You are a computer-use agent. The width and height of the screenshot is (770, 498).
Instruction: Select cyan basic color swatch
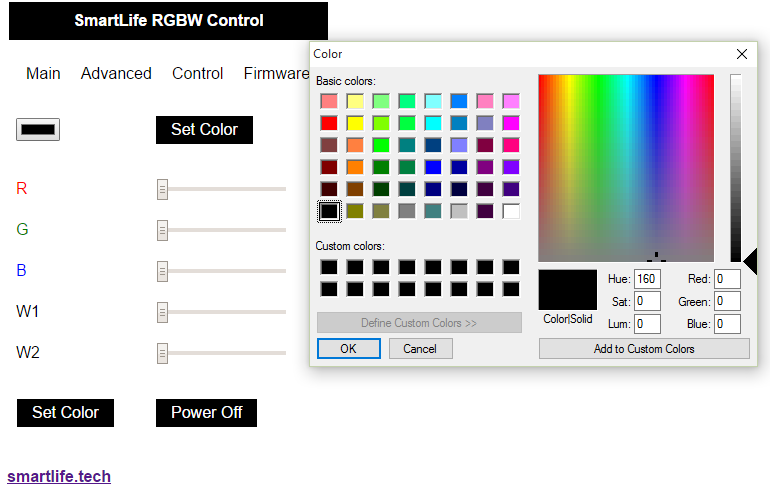tap(433, 123)
